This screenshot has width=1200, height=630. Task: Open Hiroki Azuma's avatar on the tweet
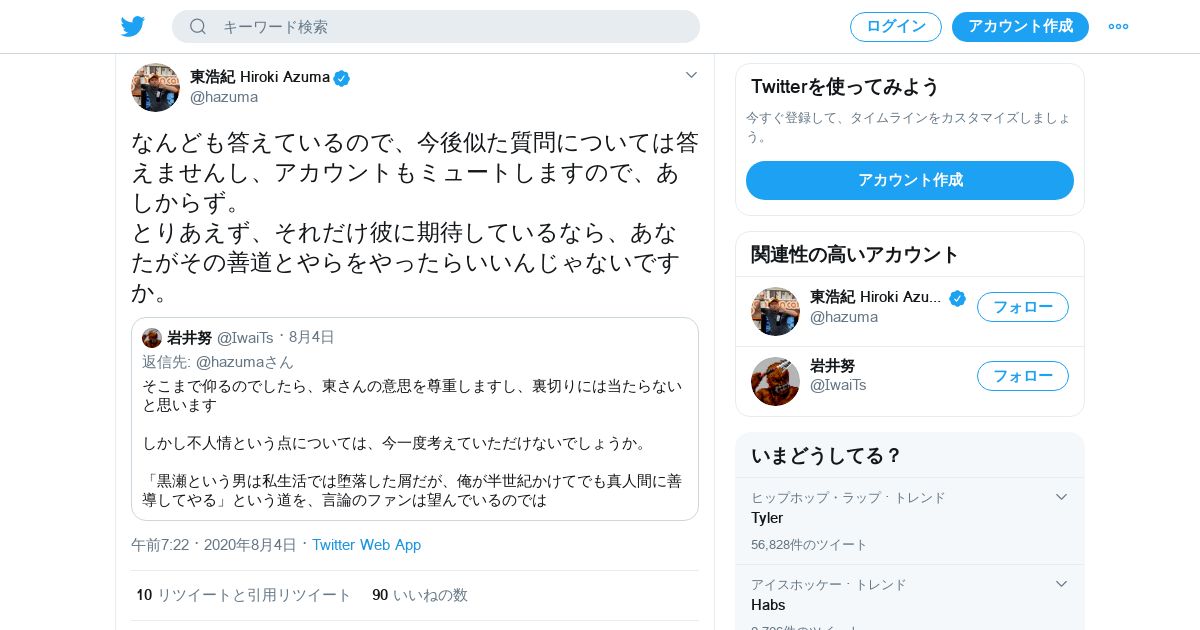pos(155,87)
